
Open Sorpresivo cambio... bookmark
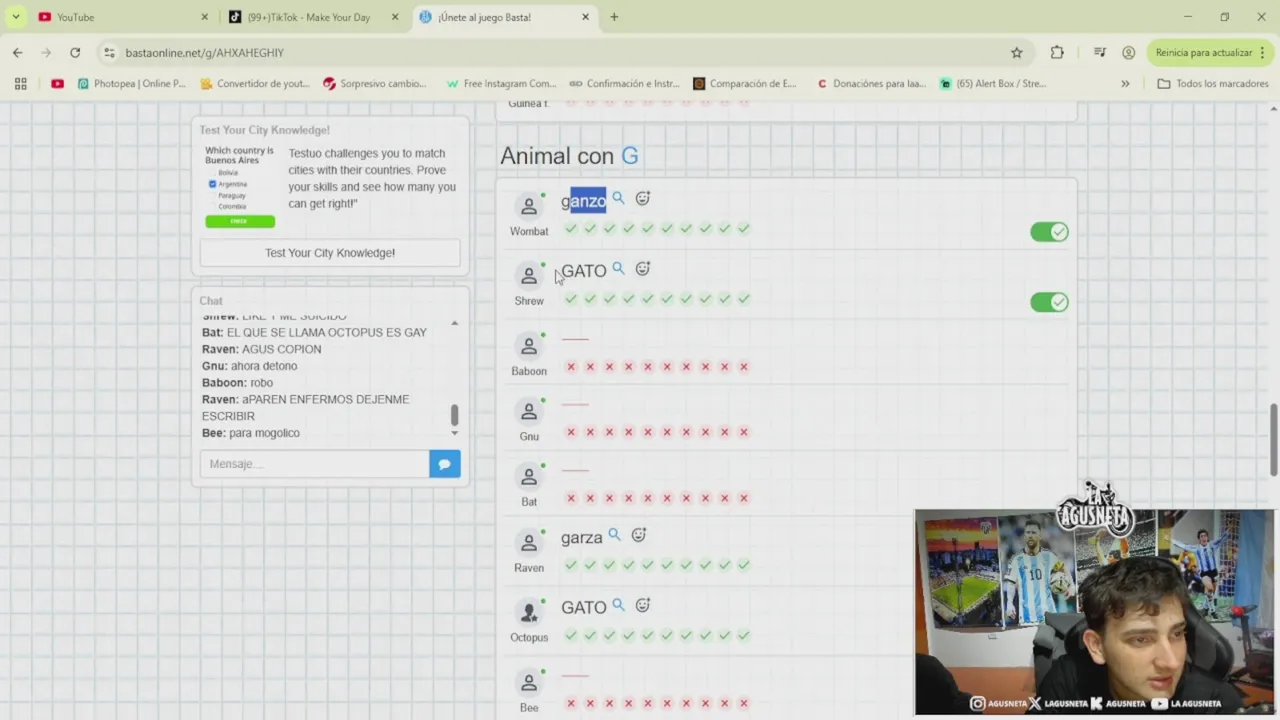(374, 84)
